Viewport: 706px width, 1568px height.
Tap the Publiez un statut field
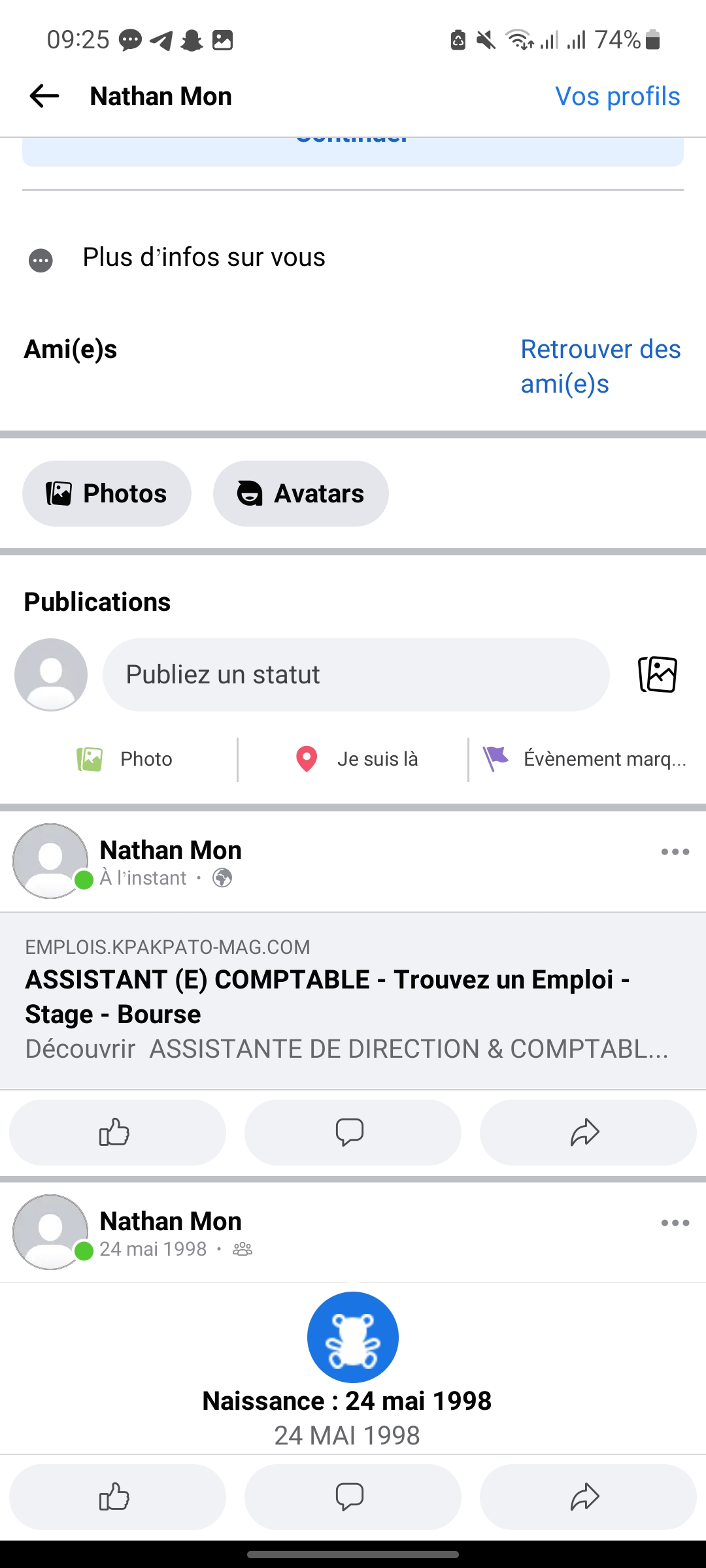(x=356, y=674)
